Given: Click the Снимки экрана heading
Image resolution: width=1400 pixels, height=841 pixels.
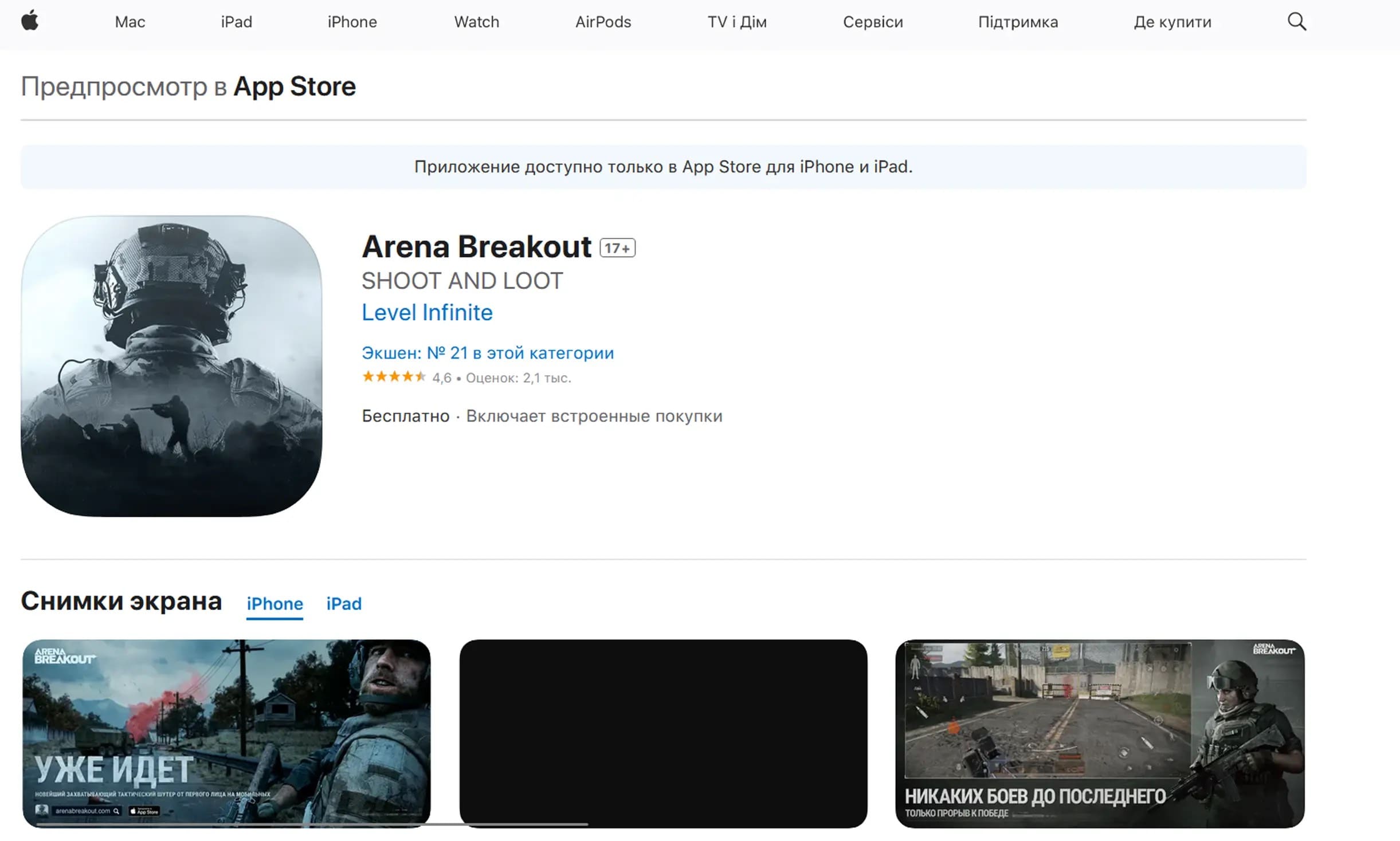Looking at the screenshot, I should tap(121, 601).
